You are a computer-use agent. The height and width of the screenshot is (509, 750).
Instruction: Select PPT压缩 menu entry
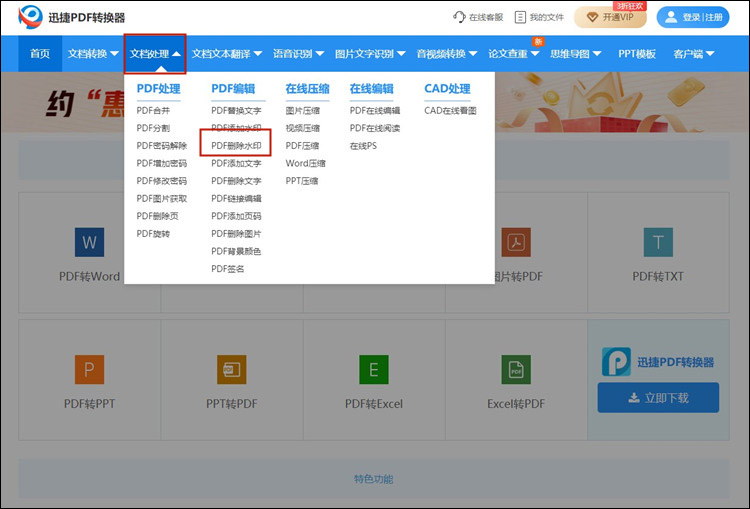click(x=302, y=181)
